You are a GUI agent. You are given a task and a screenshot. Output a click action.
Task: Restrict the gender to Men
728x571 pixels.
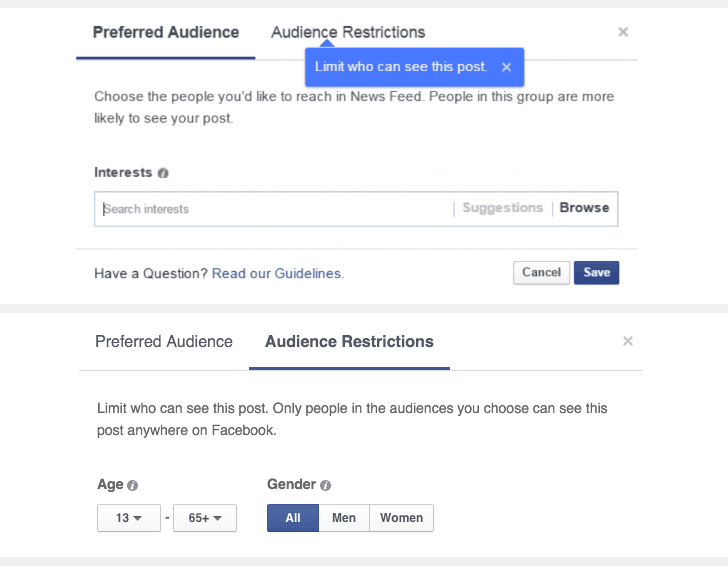pyautogui.click(x=344, y=518)
